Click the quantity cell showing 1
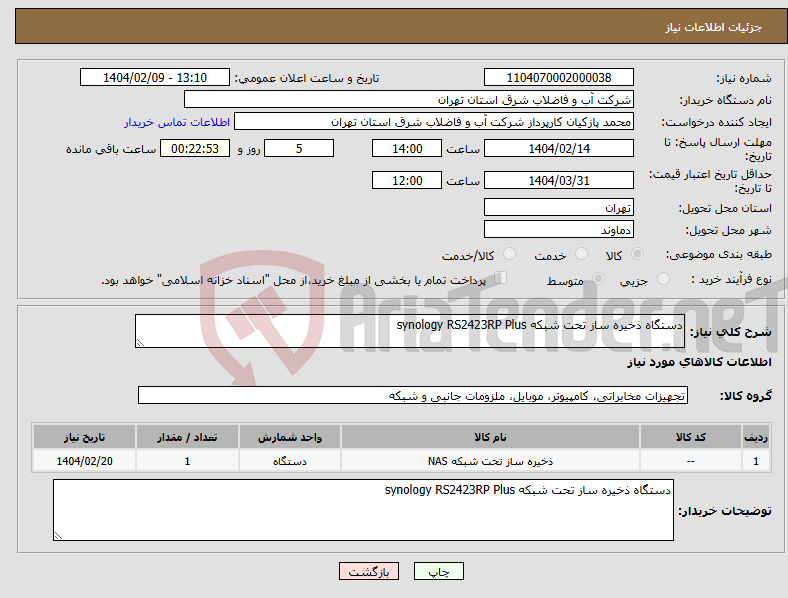 click(x=187, y=460)
